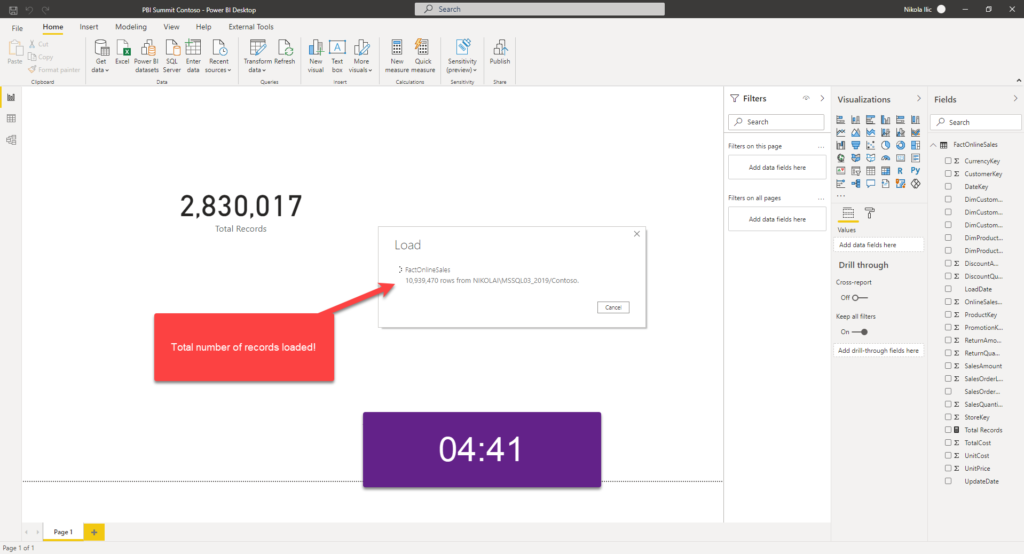Add a new page with plus button
1024x554 pixels.
tap(94, 532)
